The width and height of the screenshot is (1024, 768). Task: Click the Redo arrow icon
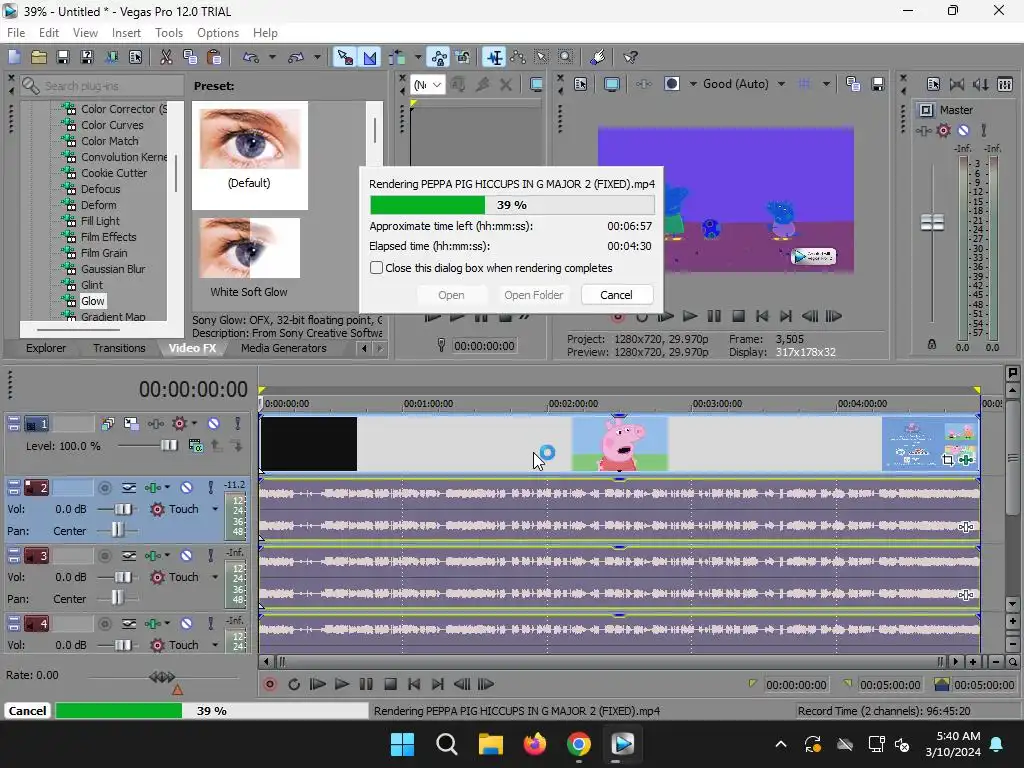[296, 57]
